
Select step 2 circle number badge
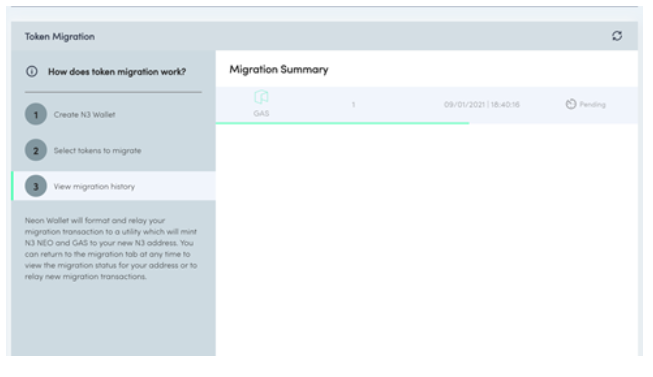coord(36,150)
